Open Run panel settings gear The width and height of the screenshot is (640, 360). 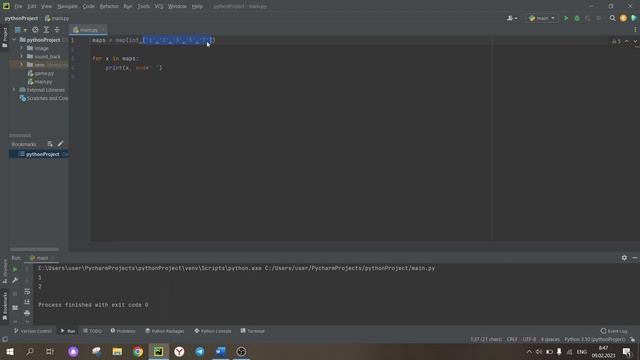(x=624, y=258)
